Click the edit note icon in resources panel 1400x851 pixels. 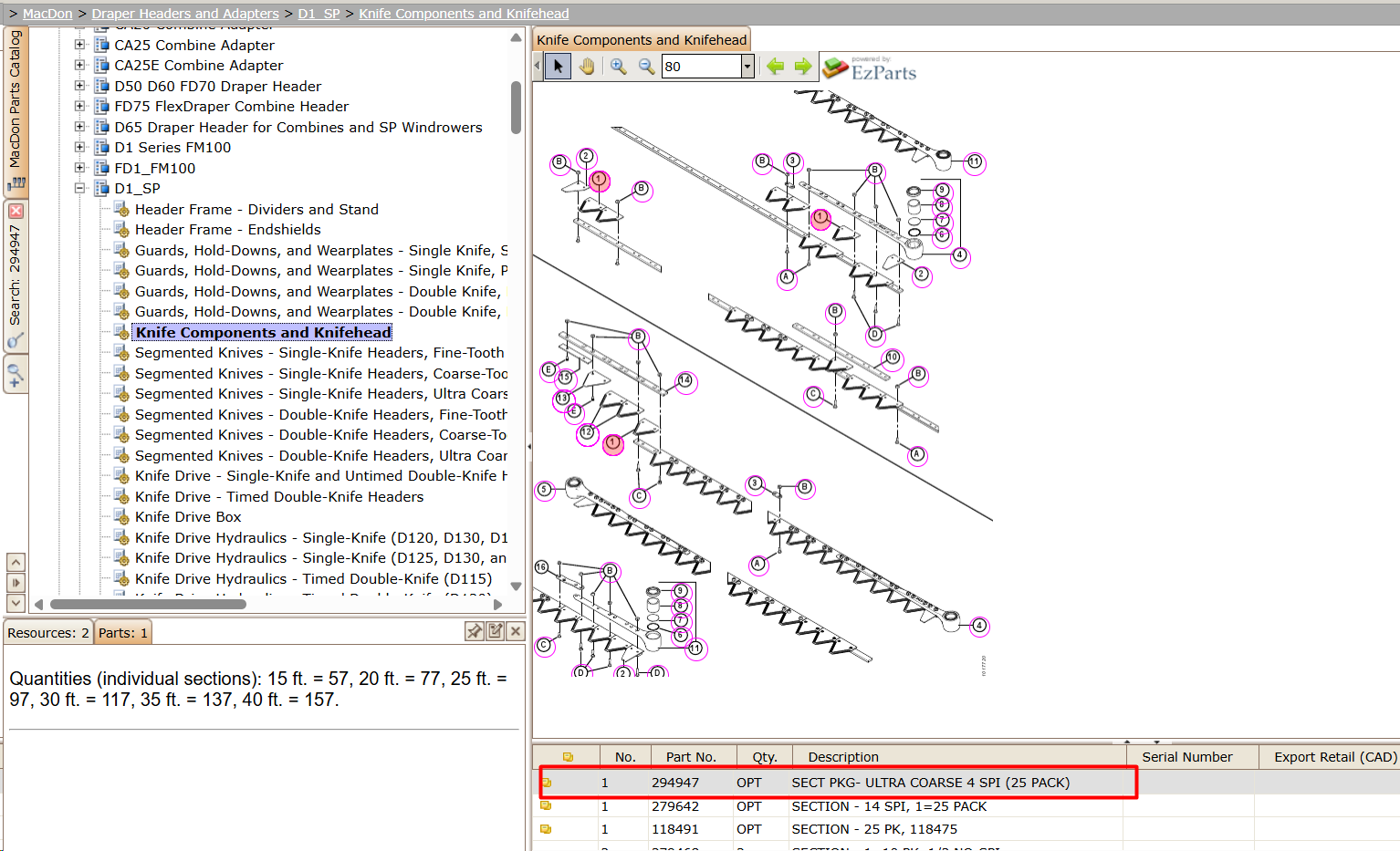(x=496, y=631)
